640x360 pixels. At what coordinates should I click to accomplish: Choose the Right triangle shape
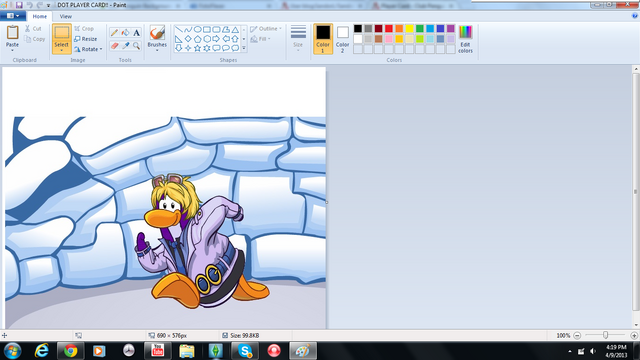point(179,39)
